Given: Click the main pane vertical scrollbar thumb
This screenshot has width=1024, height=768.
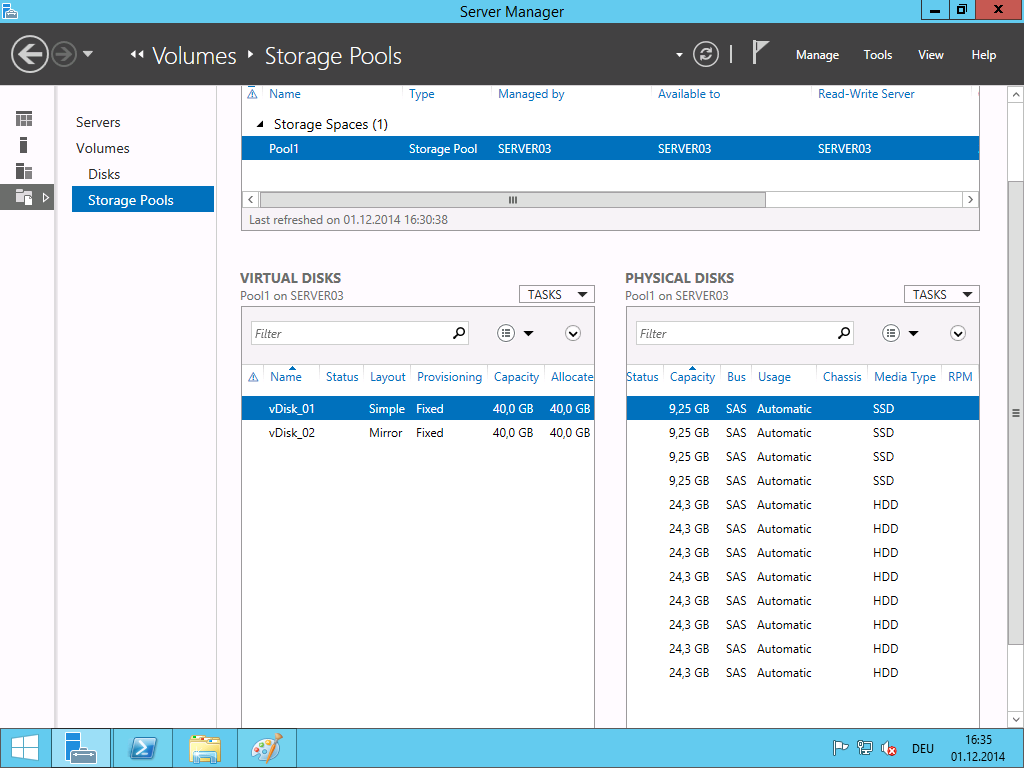Looking at the screenshot, I should pyautogui.click(x=1016, y=413).
